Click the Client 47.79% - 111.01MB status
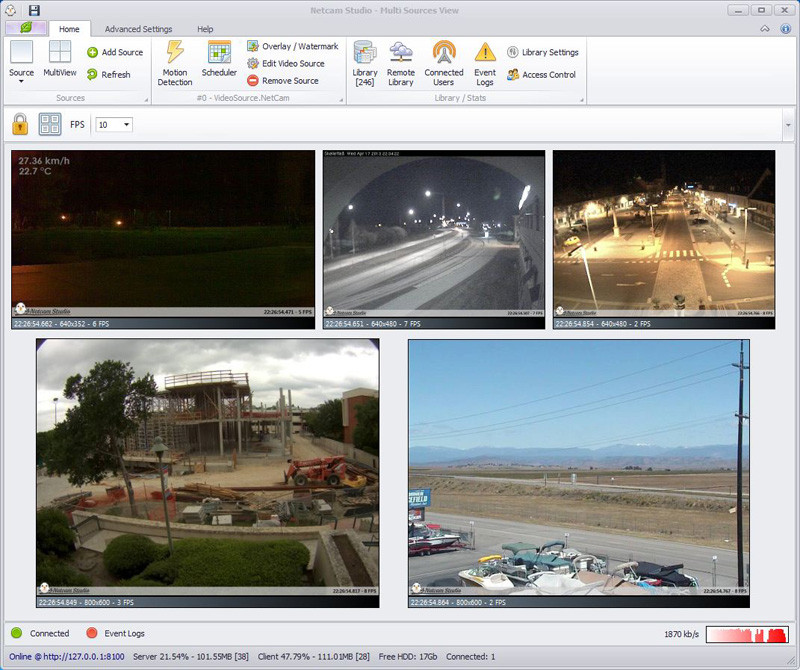The width and height of the screenshot is (800, 670). (314, 657)
